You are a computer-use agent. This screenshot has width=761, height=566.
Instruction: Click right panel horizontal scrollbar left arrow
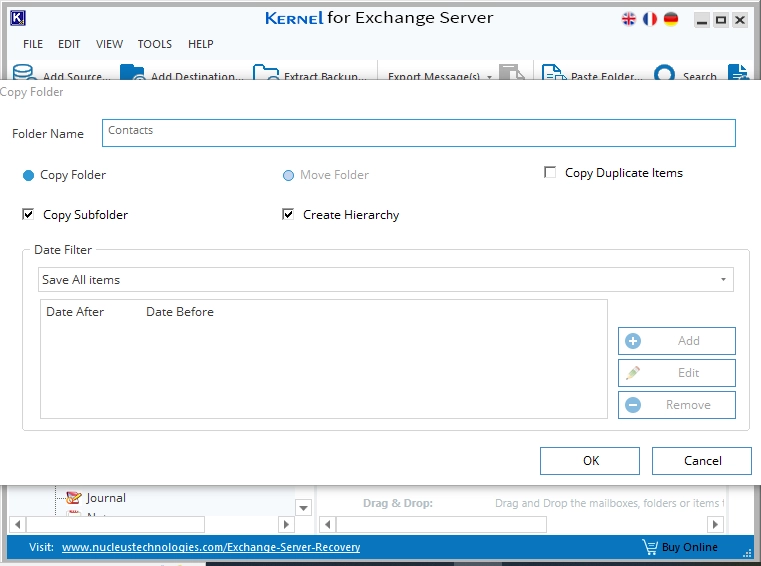328,524
